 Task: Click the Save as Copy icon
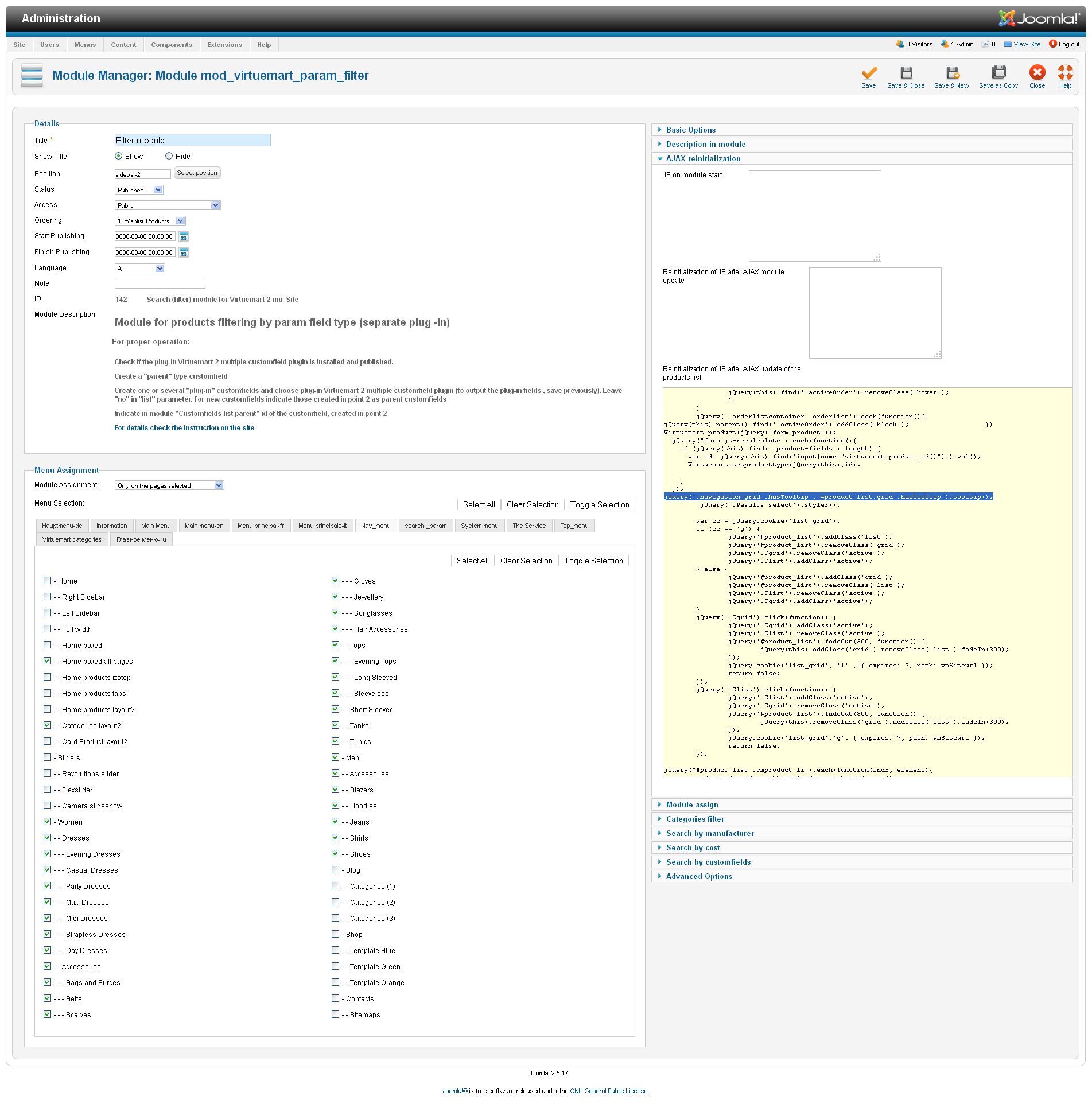pos(998,73)
